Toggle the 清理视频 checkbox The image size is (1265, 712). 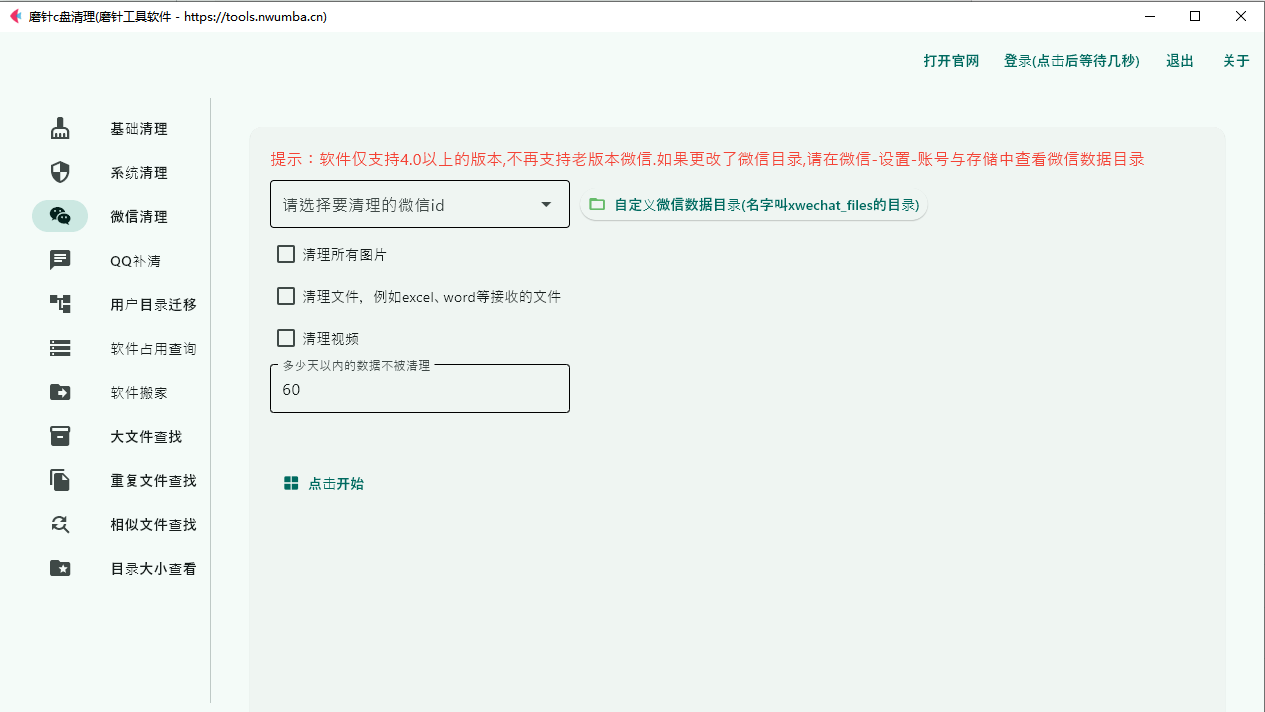pyautogui.click(x=286, y=338)
